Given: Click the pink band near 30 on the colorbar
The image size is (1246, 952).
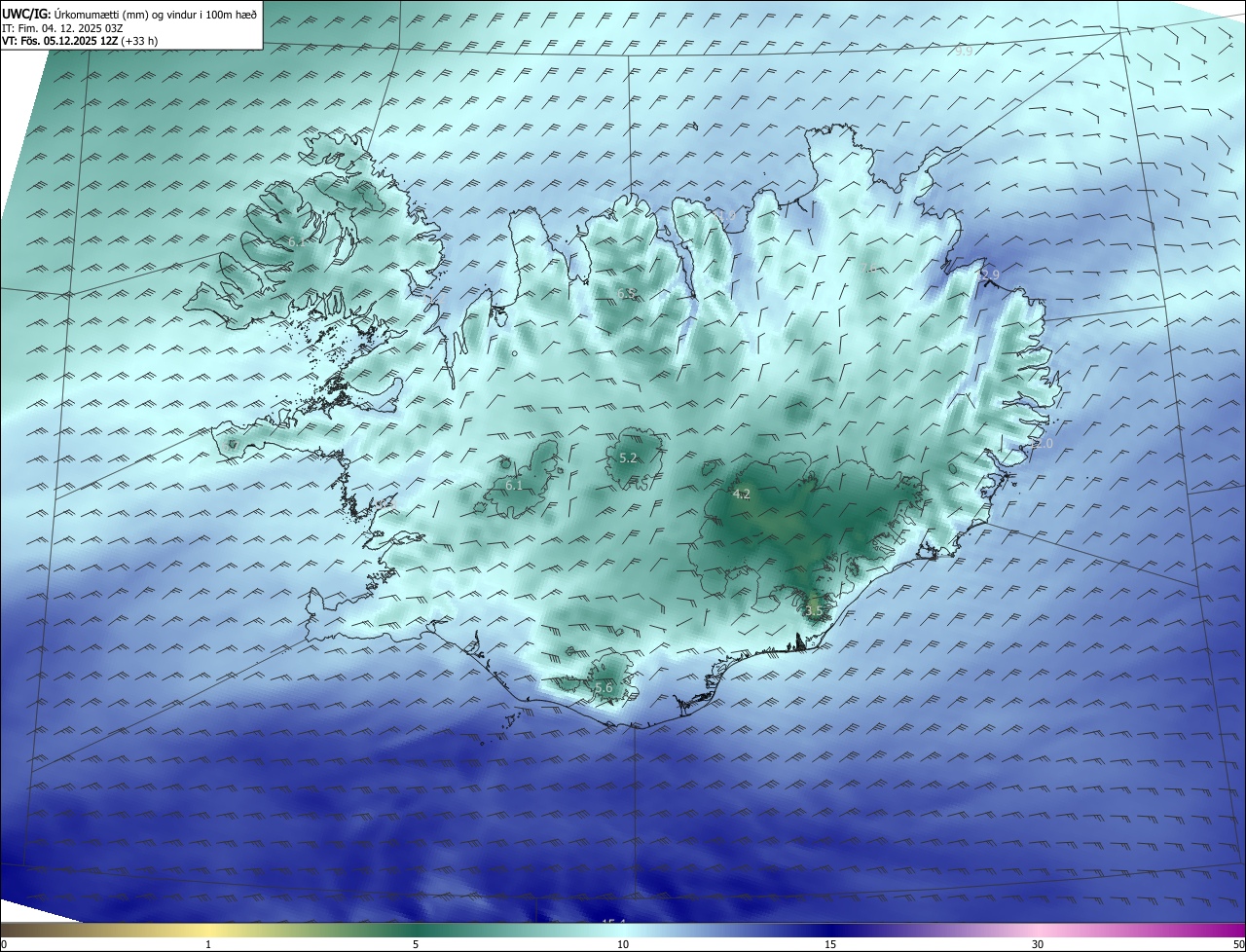Looking at the screenshot, I should click(1038, 930).
